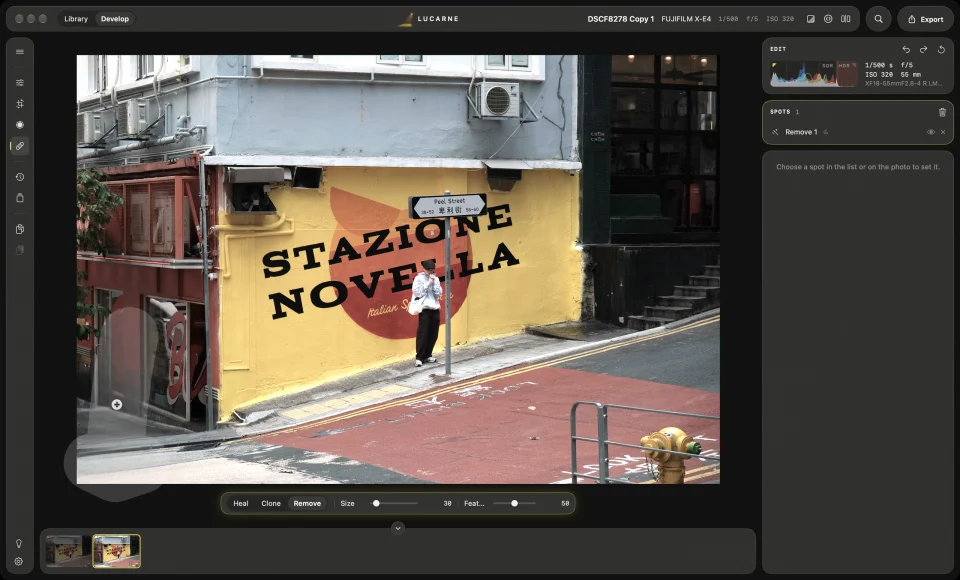The image size is (960, 580).
Task: Click the LUCARNE logo
Action: [428, 19]
